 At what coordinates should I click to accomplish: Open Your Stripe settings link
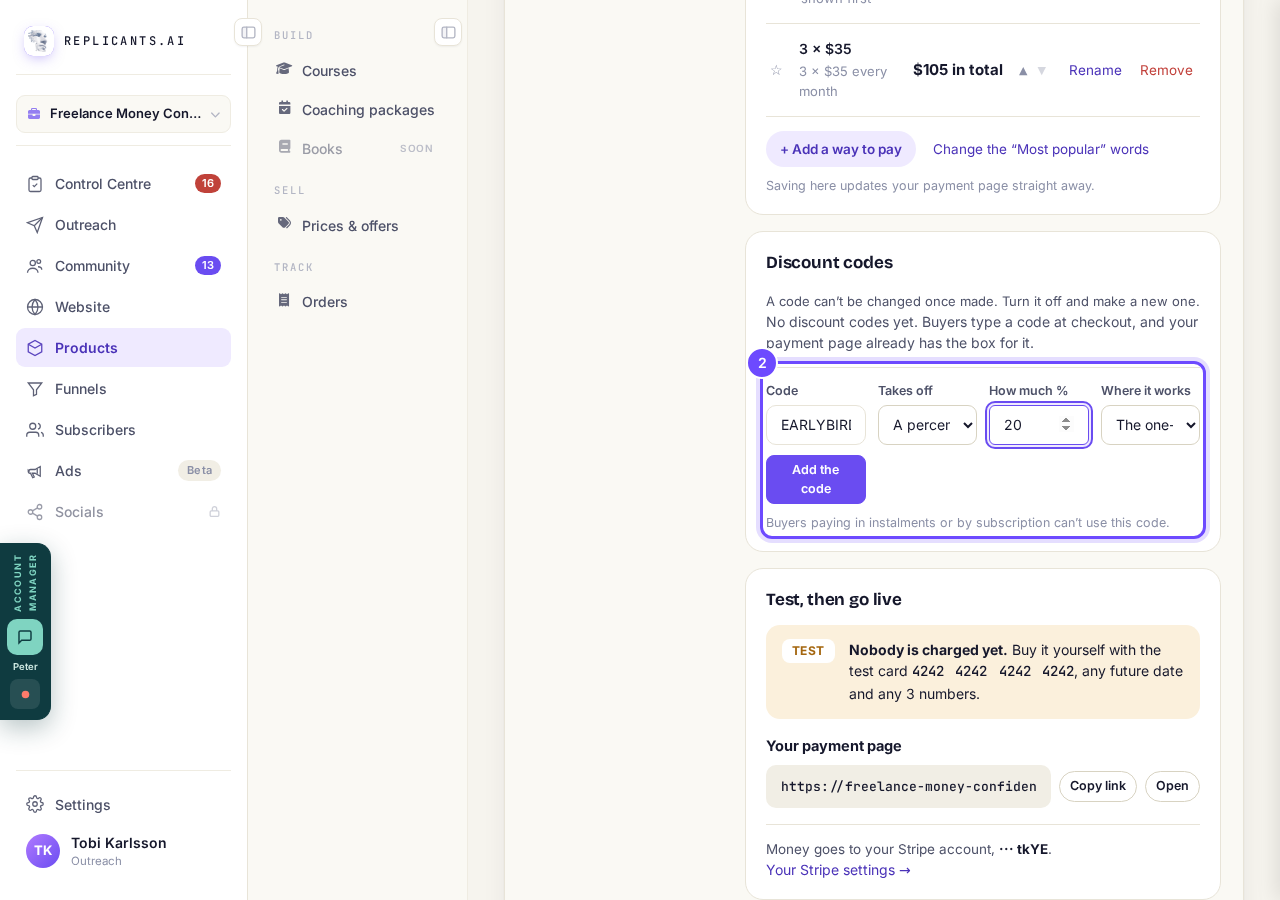(x=838, y=870)
